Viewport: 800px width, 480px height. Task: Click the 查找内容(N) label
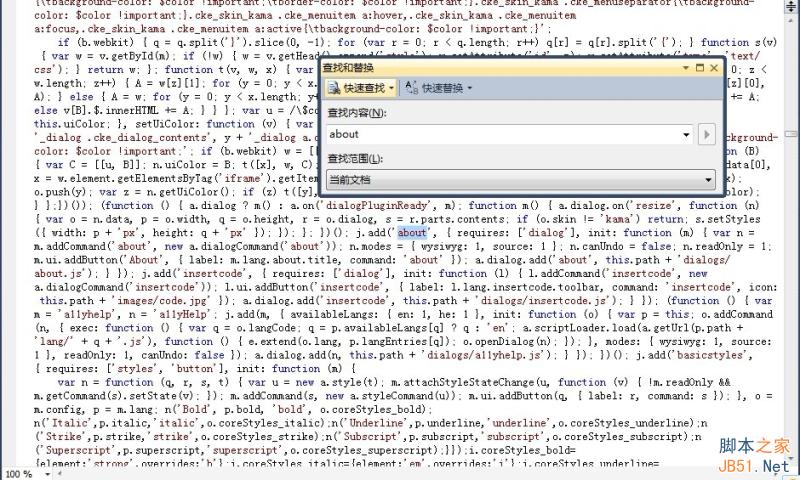point(357,113)
